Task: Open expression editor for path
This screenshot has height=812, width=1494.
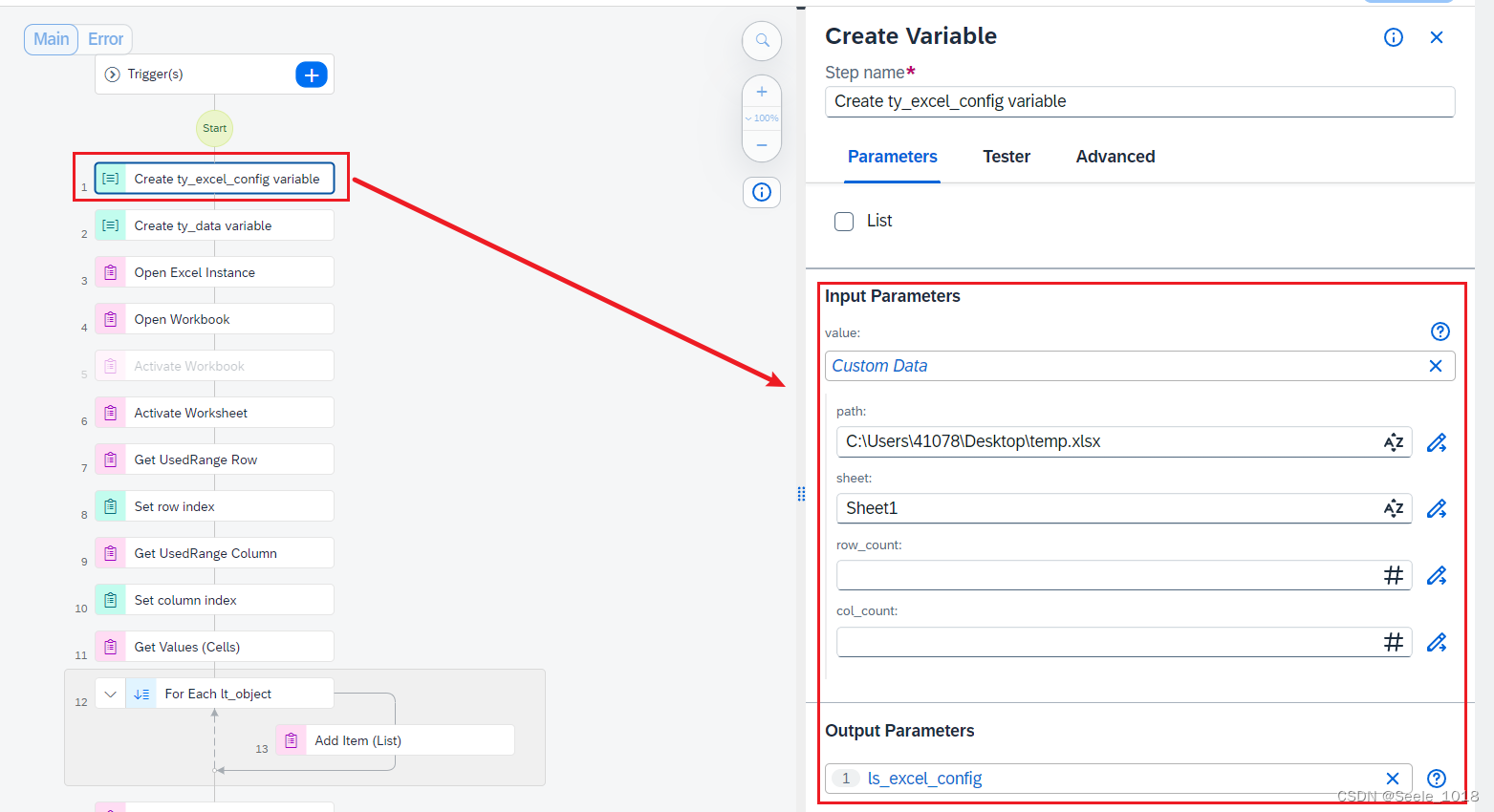Action: pyautogui.click(x=1437, y=442)
